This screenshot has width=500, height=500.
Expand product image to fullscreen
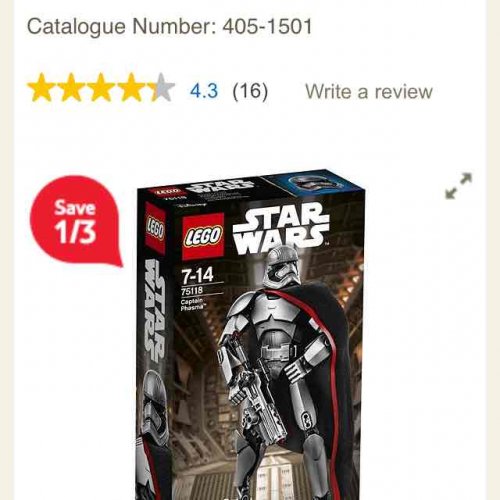(x=459, y=186)
